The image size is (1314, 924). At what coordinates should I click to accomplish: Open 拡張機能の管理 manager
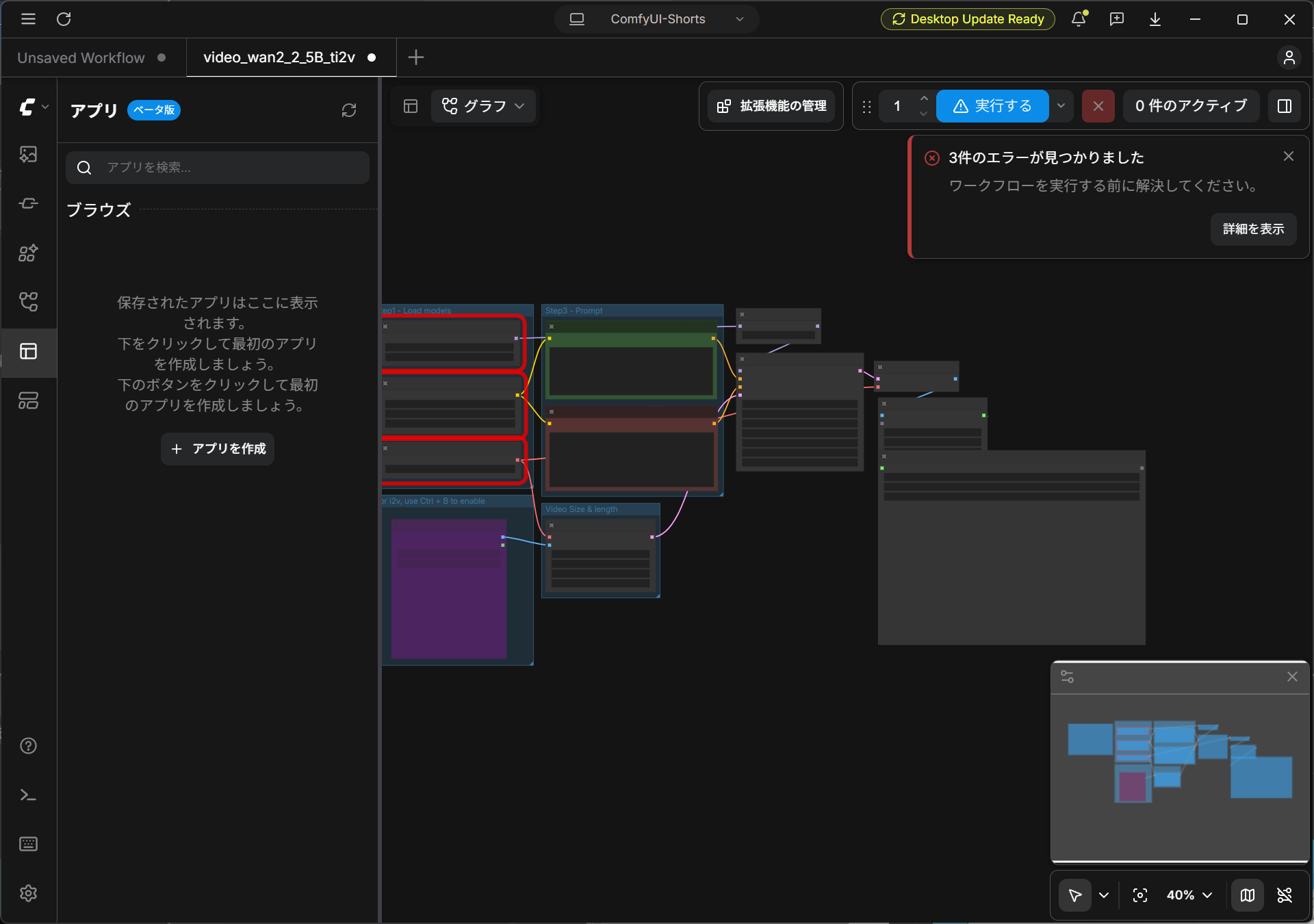click(771, 106)
